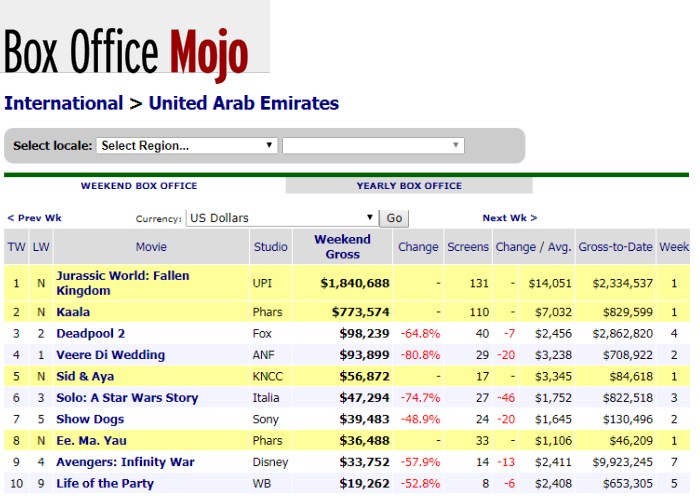Open United Arab Emirates breadcrumb link

point(243,103)
